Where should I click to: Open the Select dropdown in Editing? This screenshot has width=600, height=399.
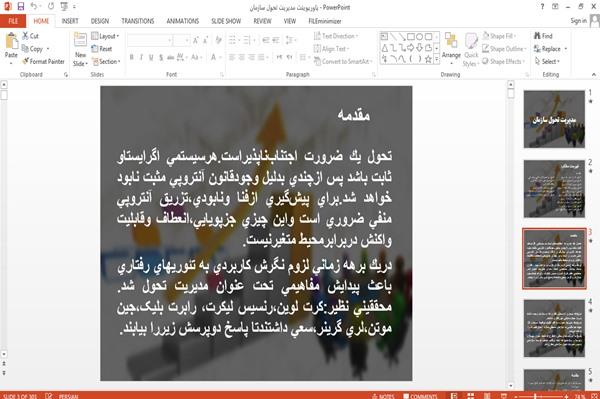547,61
